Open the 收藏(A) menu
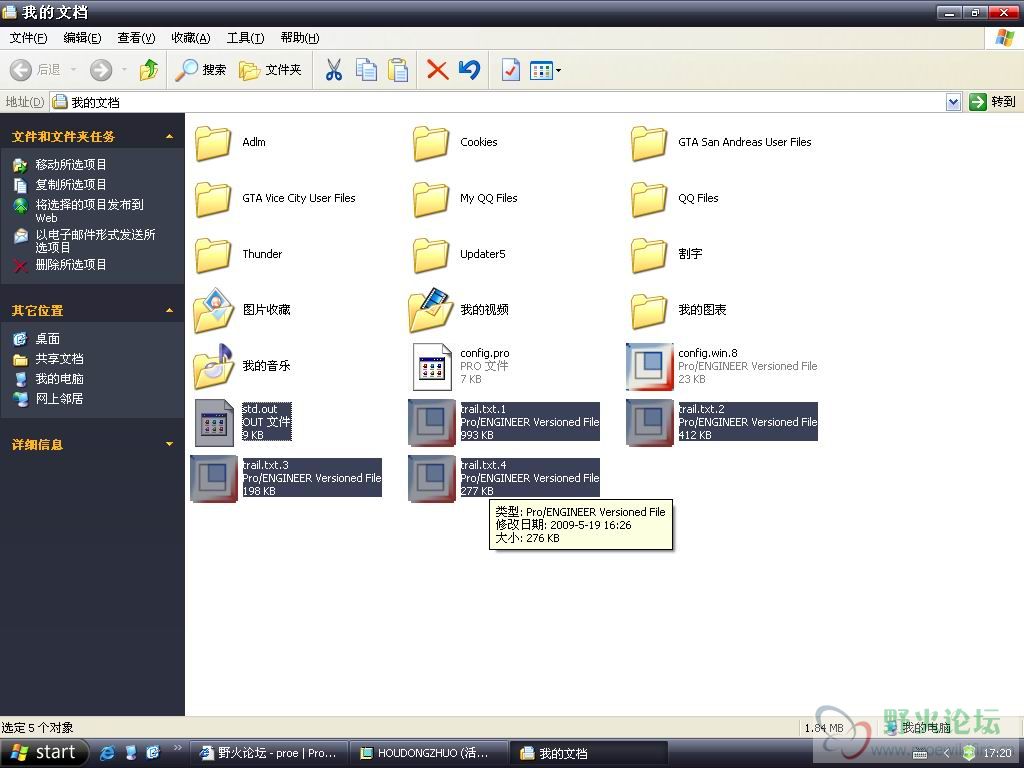The height and width of the screenshot is (768, 1024). point(191,38)
